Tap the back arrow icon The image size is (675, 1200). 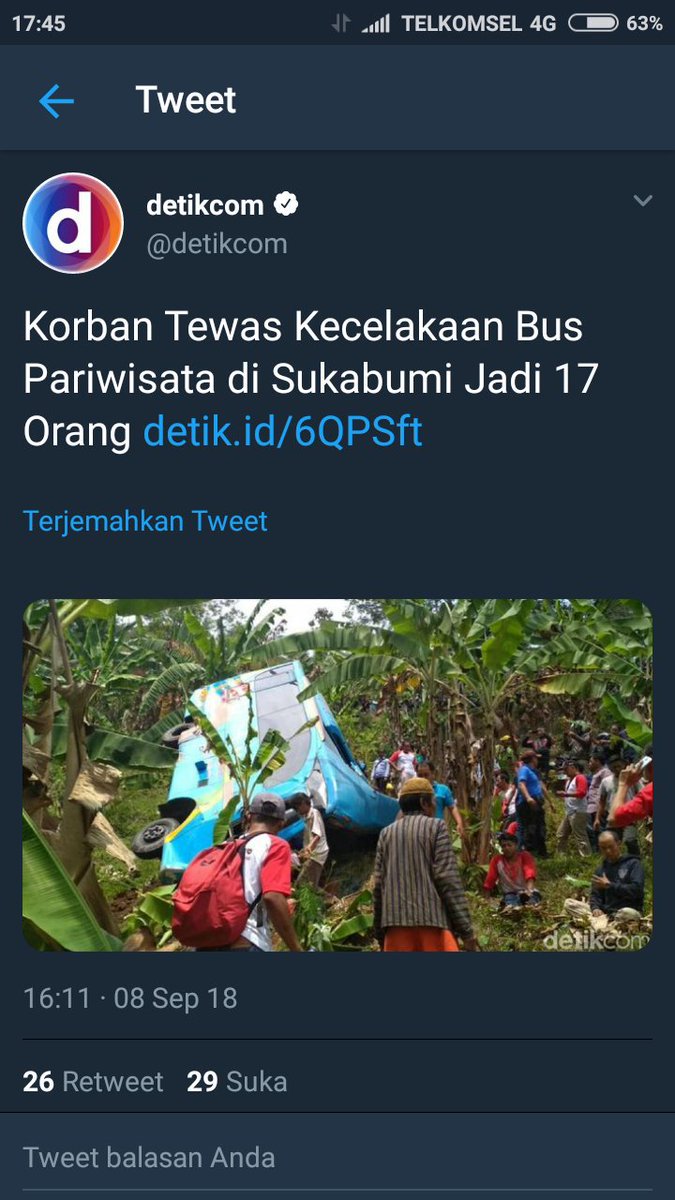click(56, 101)
